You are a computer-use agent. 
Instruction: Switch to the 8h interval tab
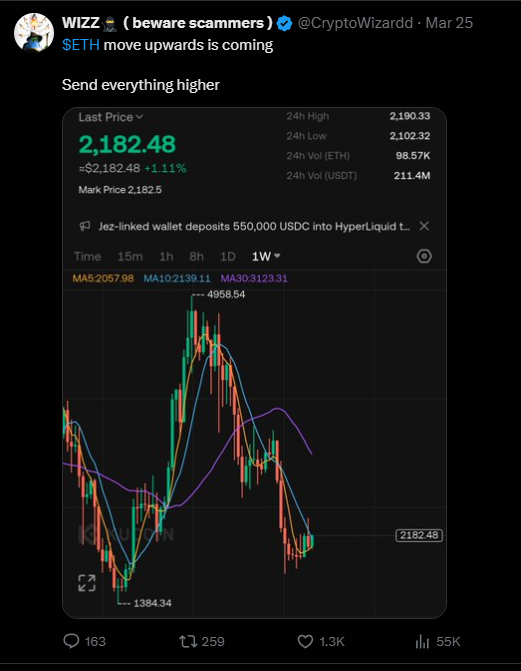pos(196,256)
